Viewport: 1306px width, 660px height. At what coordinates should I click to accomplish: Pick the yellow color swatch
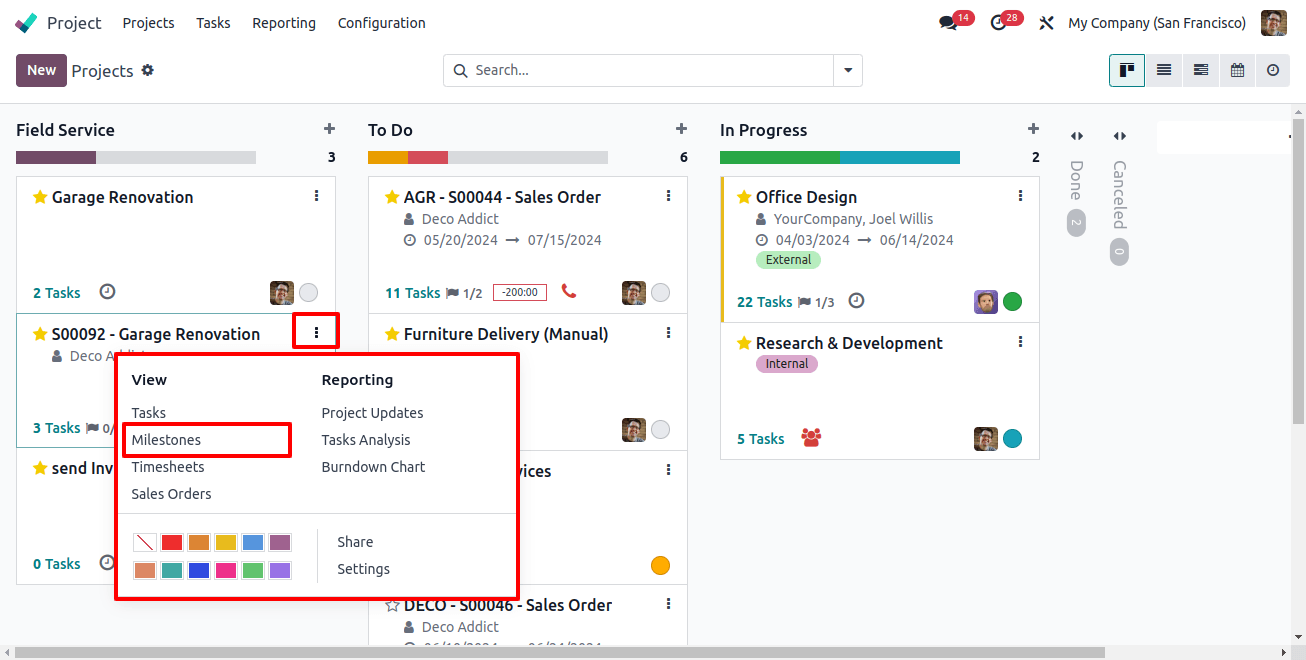pos(226,542)
